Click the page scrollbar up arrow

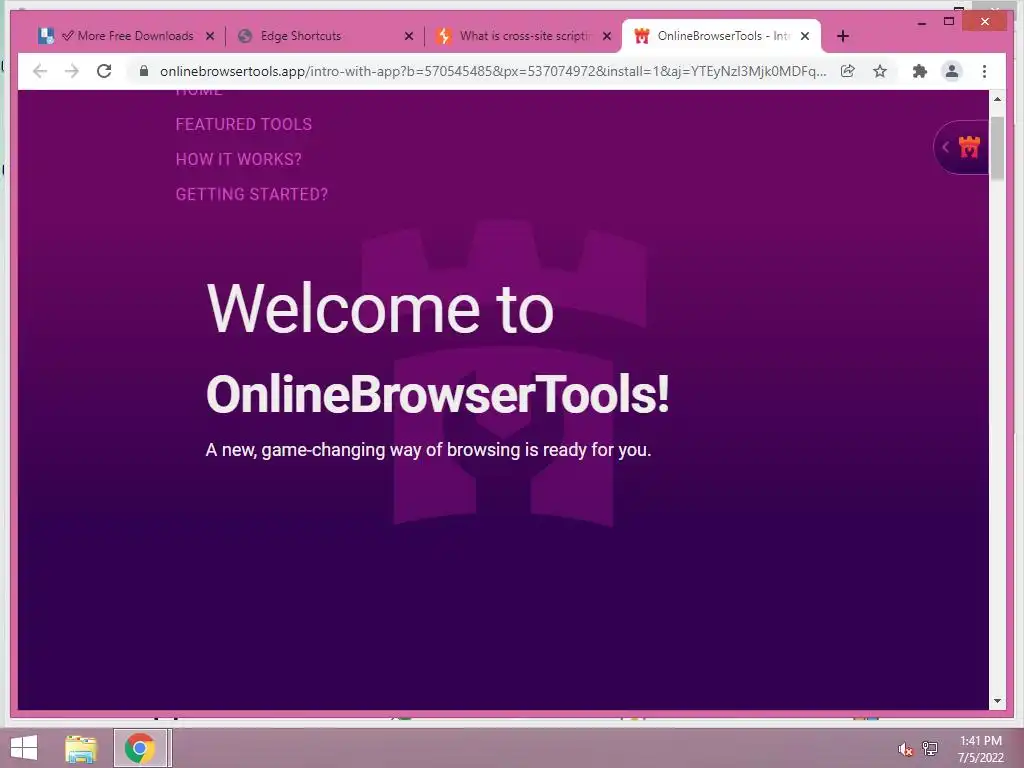pos(997,99)
